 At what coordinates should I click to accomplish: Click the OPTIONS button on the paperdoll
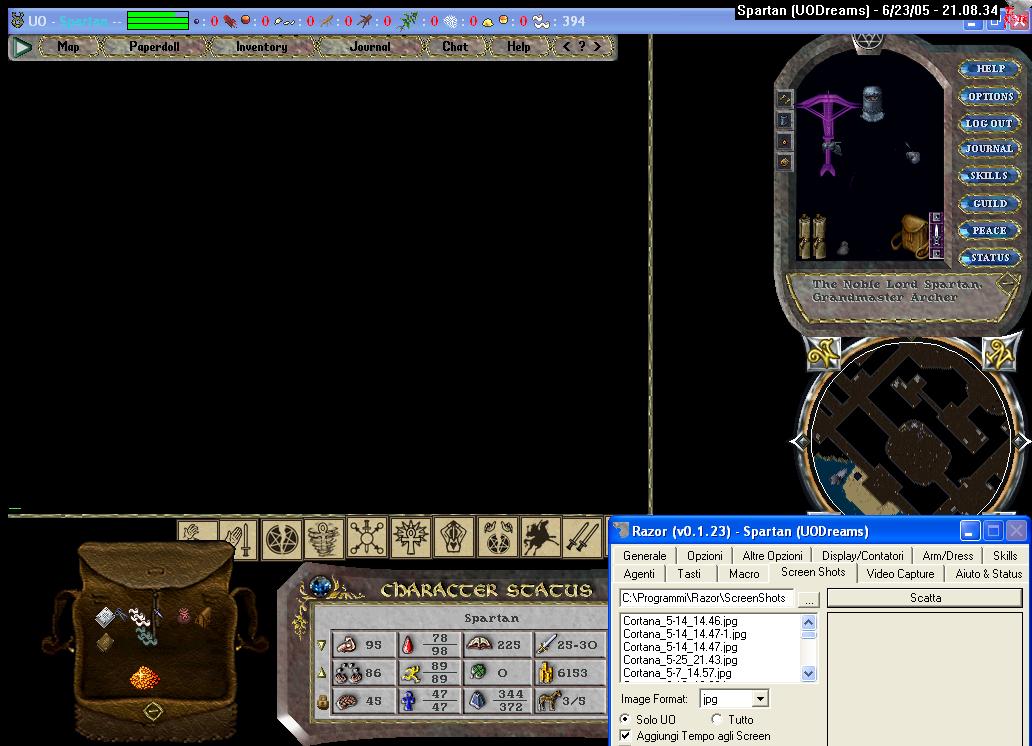[x=989, y=96]
